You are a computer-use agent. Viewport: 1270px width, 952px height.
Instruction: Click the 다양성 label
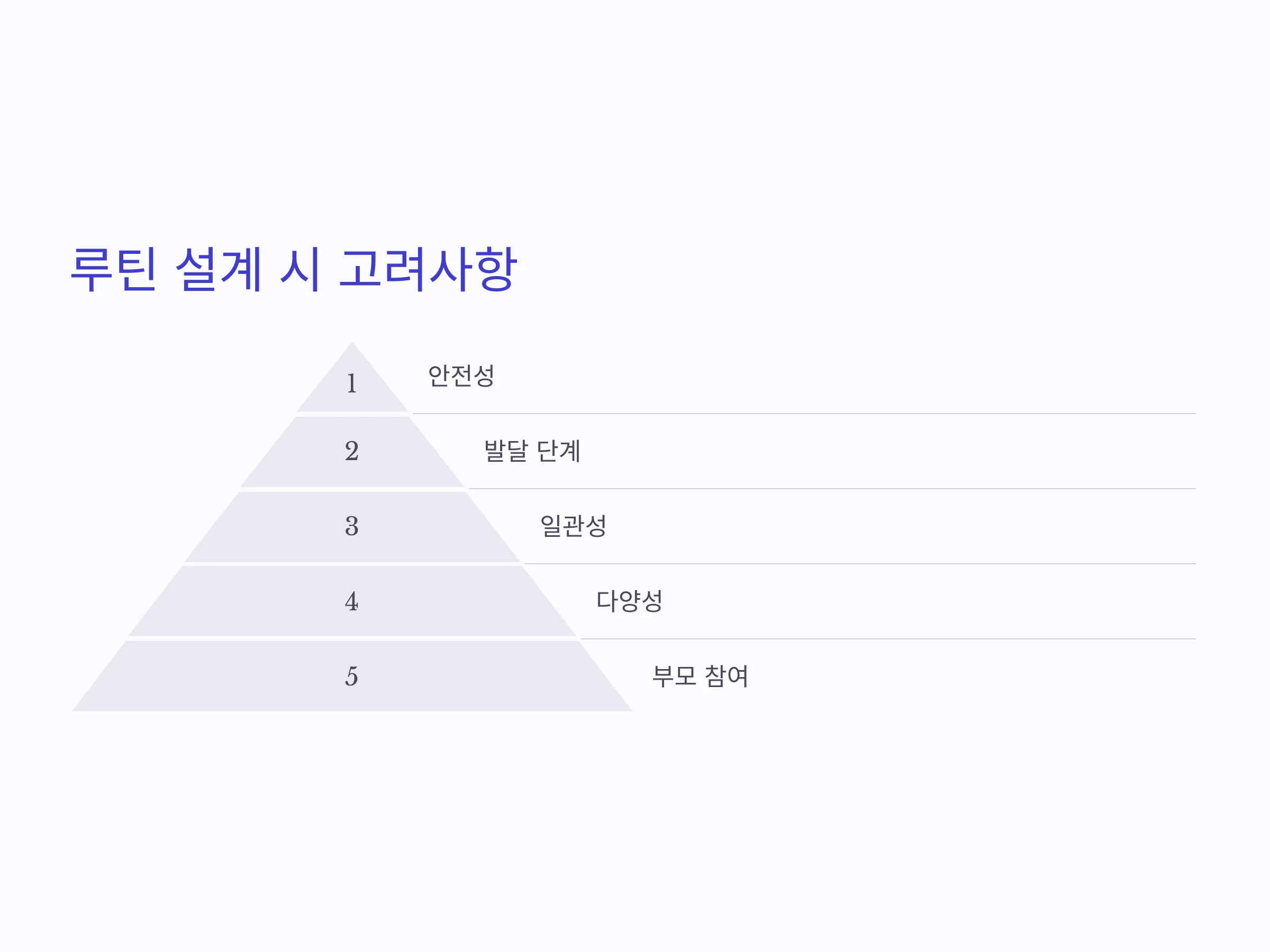pos(629,601)
